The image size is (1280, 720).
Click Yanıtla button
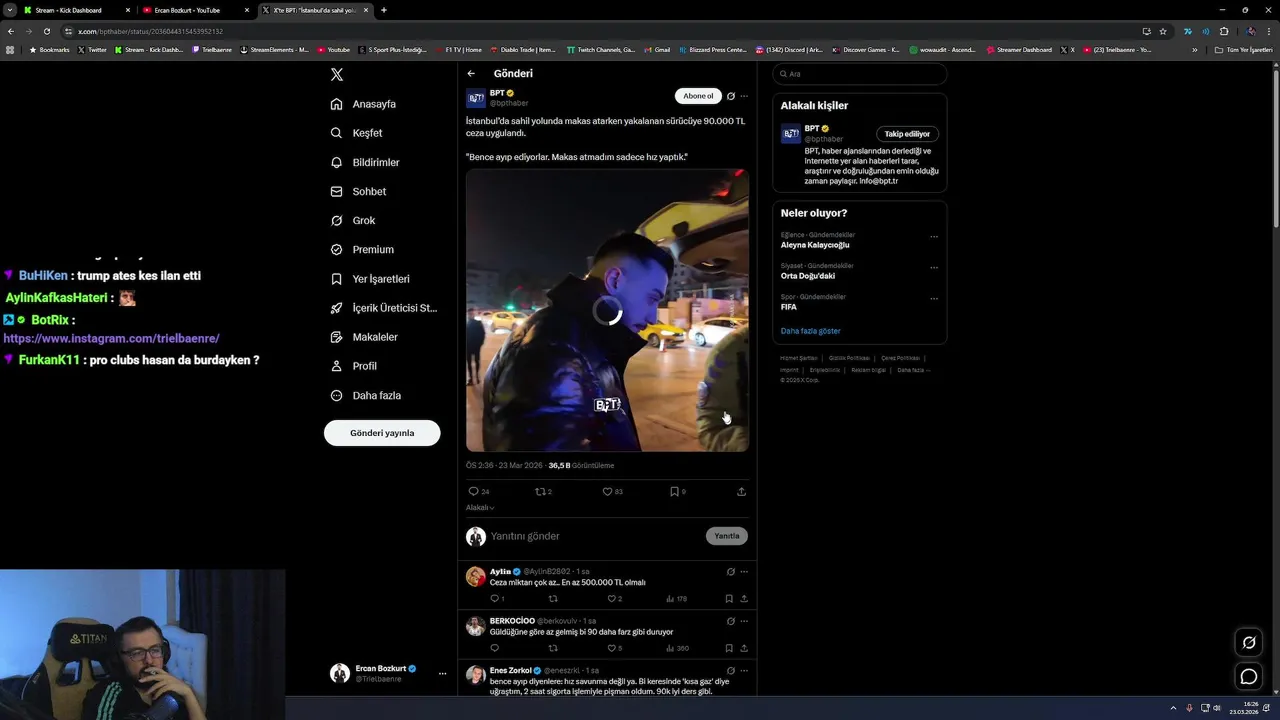pyautogui.click(x=727, y=536)
